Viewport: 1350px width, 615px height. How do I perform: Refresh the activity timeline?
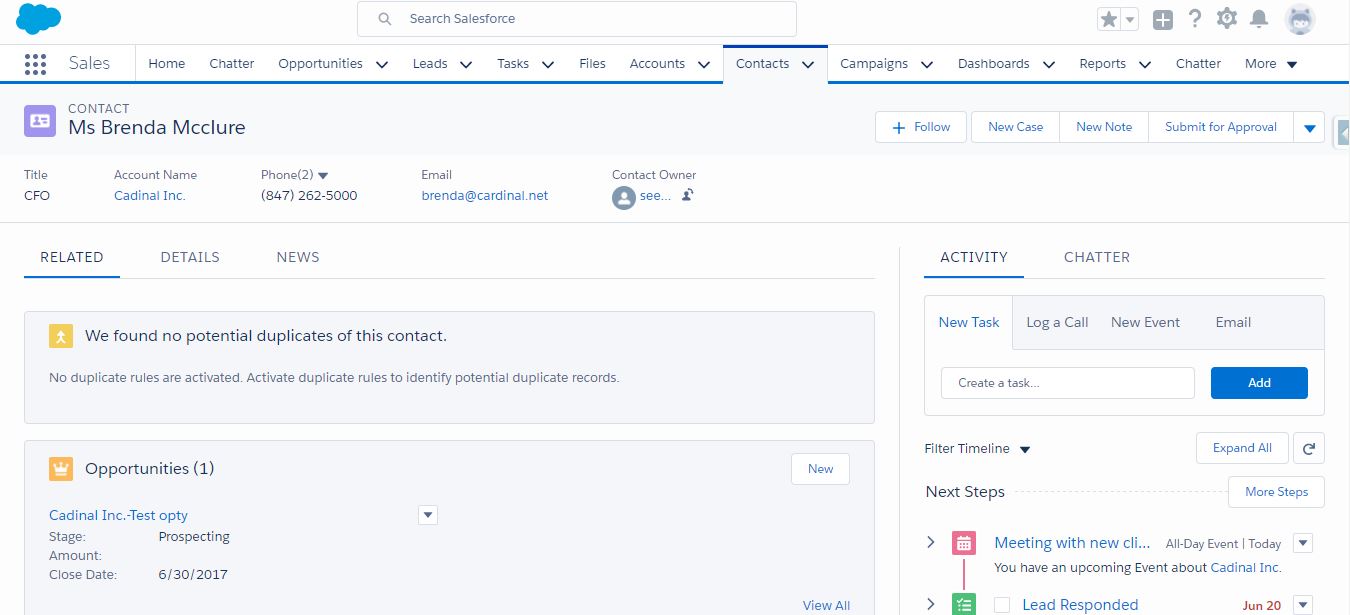(x=1308, y=448)
